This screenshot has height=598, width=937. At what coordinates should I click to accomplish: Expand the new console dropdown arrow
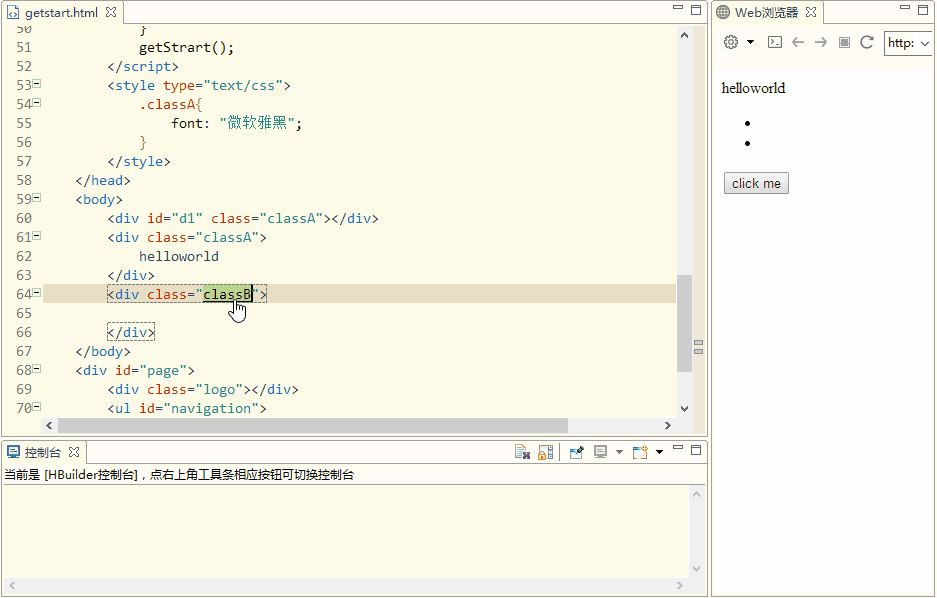click(x=660, y=452)
